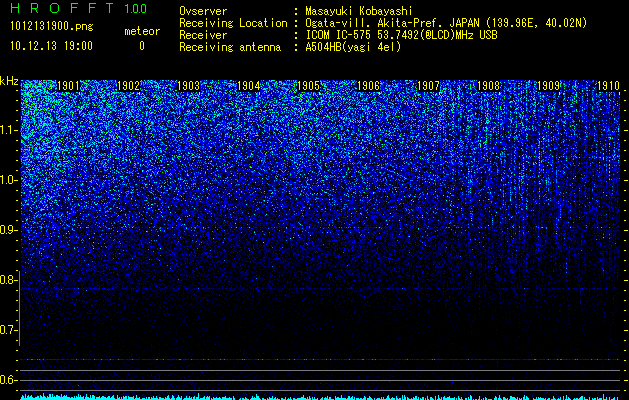Click the meteor count label
This screenshot has width=629, height=400.
point(142,31)
